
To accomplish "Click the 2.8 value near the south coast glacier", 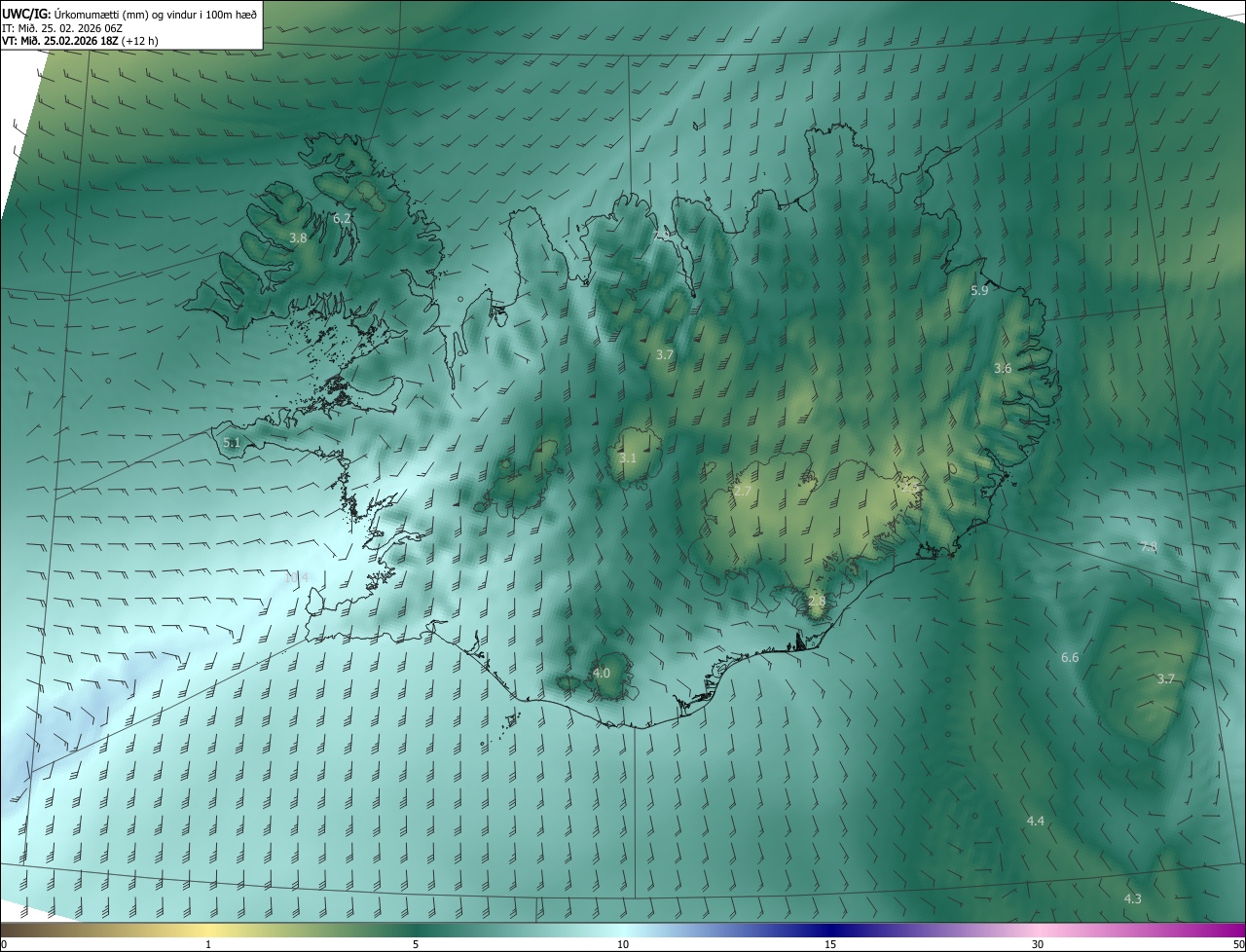I will click(x=817, y=602).
